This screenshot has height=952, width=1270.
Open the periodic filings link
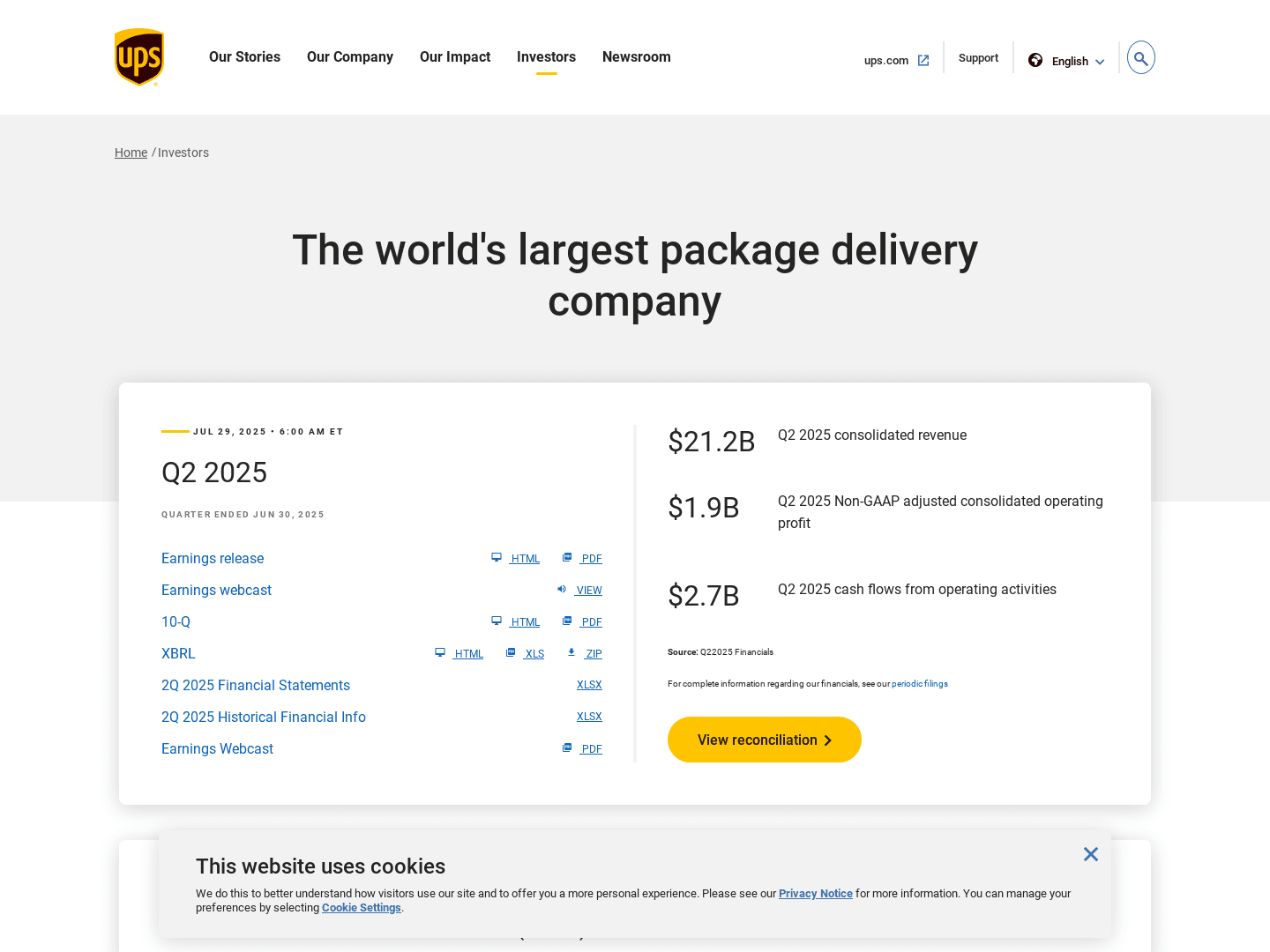[x=919, y=684]
